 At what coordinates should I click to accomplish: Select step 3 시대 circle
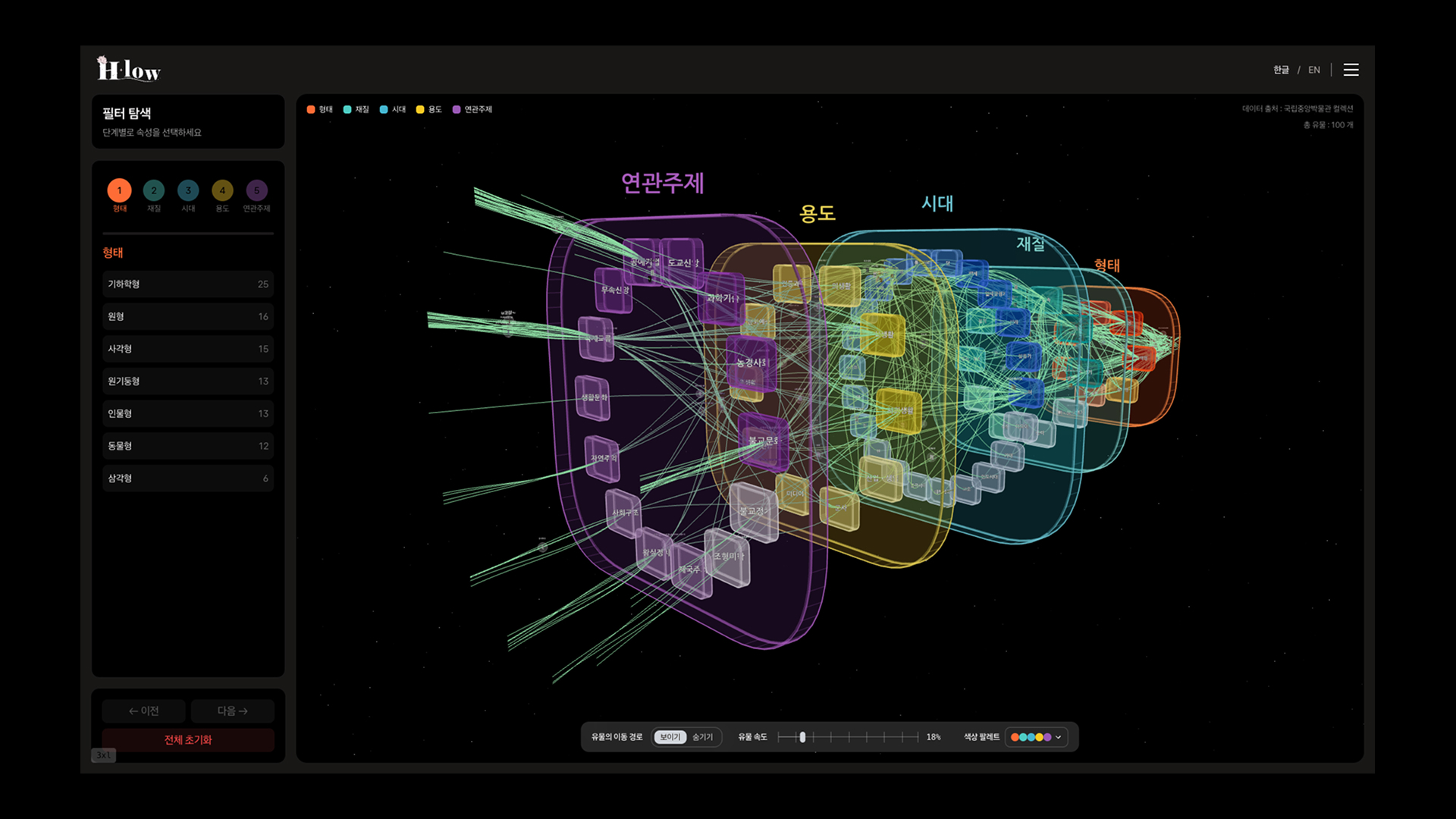coord(188,190)
